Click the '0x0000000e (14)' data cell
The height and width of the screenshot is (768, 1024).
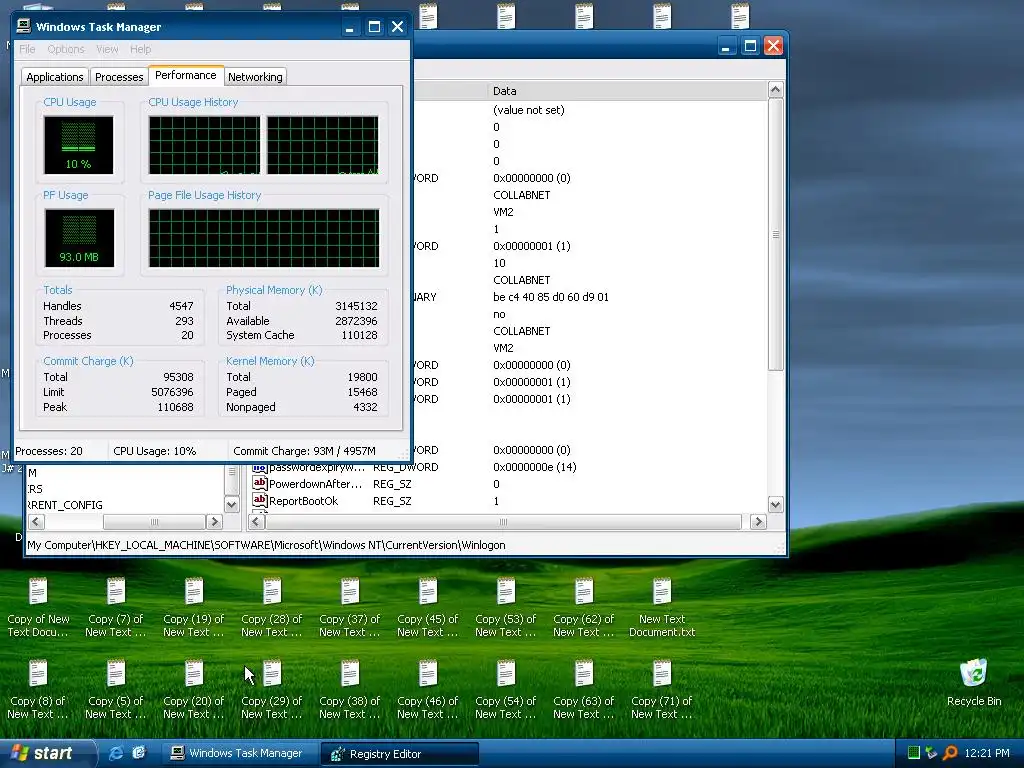(x=535, y=467)
